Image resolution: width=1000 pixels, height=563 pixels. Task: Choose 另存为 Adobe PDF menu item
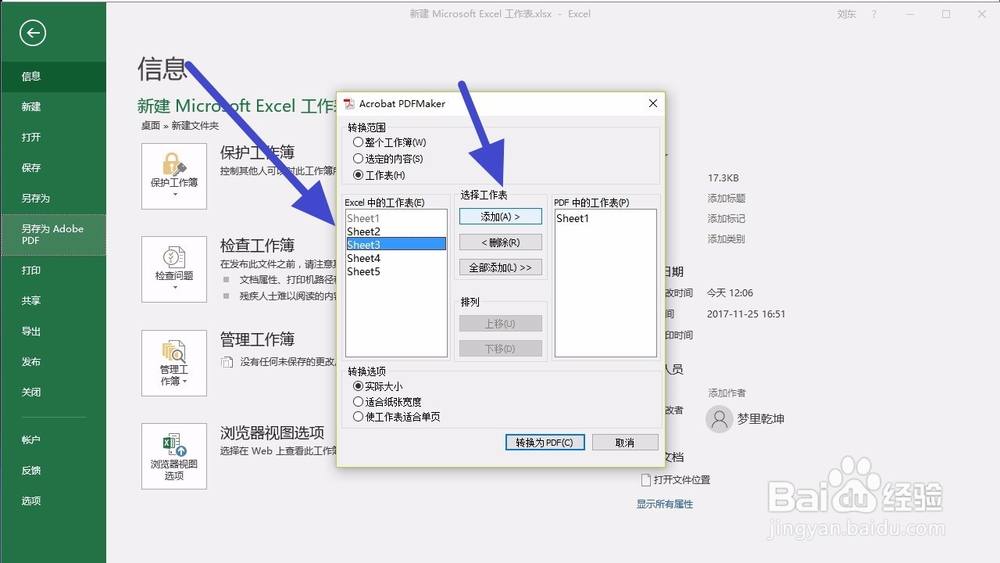pos(54,235)
